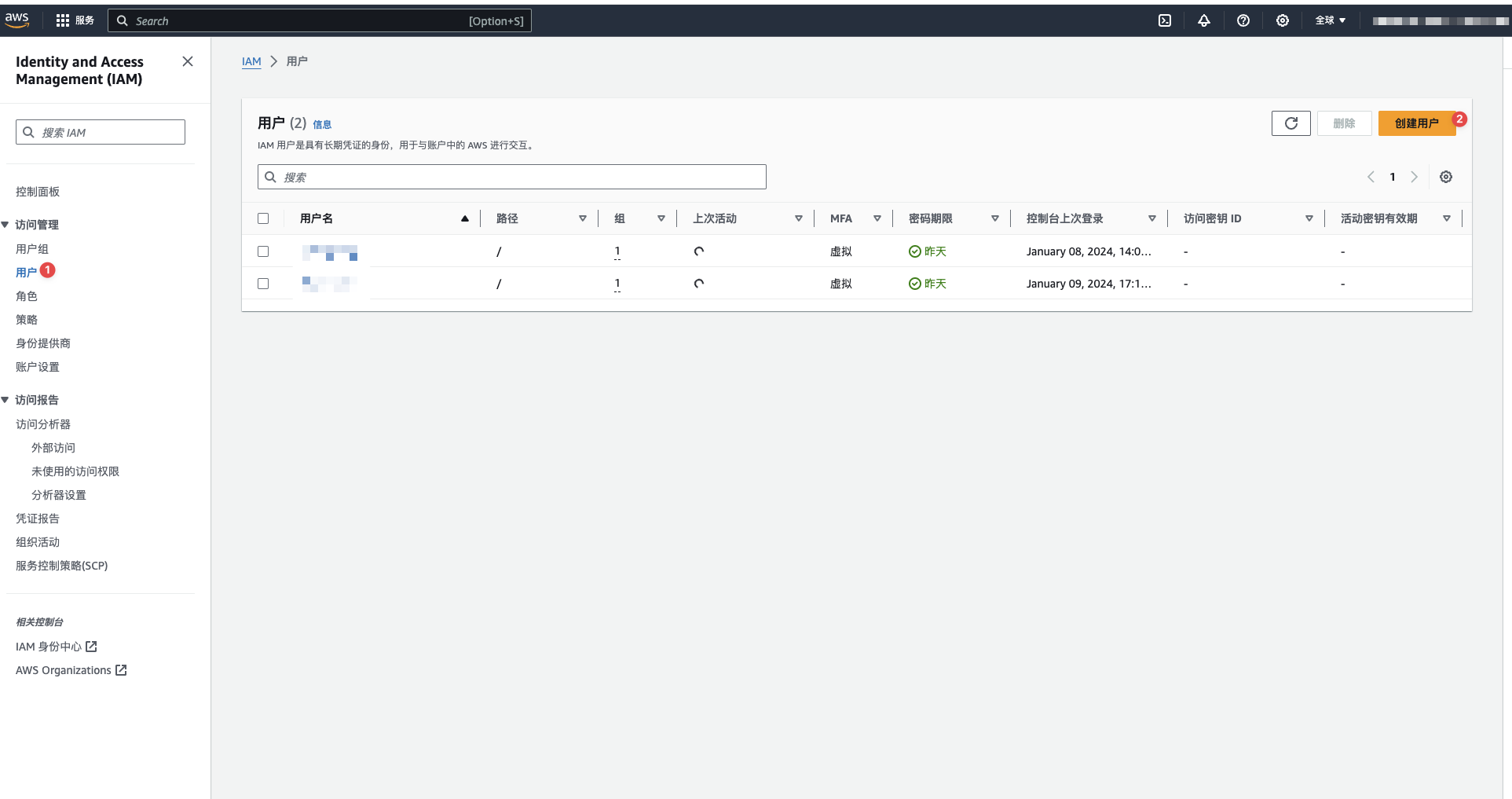1512x799 pixels.
Task: Open 外部访问 in sidebar
Action: pyautogui.click(x=53, y=448)
